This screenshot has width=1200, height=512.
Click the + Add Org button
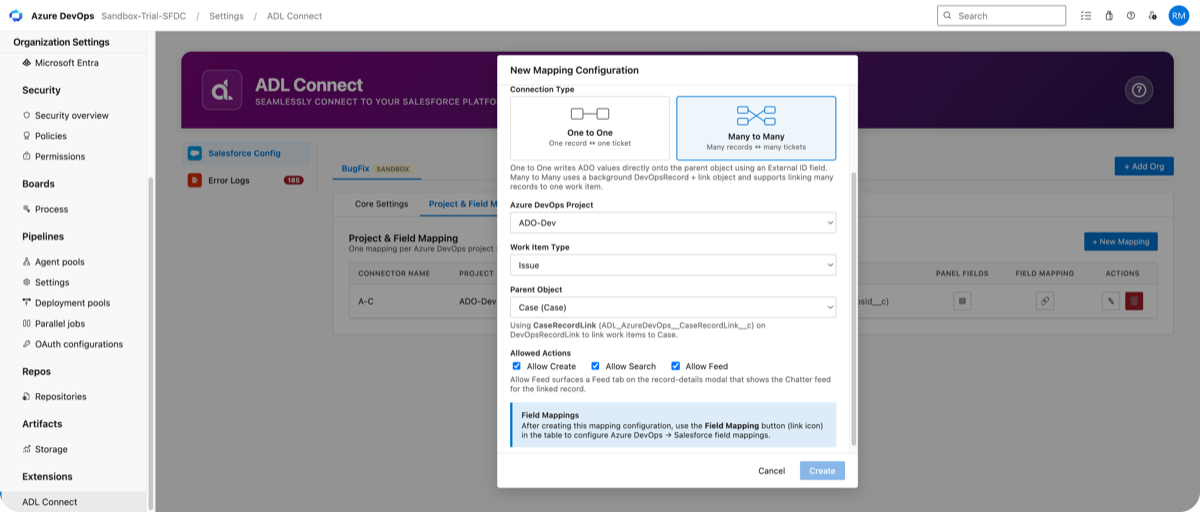click(x=1144, y=166)
